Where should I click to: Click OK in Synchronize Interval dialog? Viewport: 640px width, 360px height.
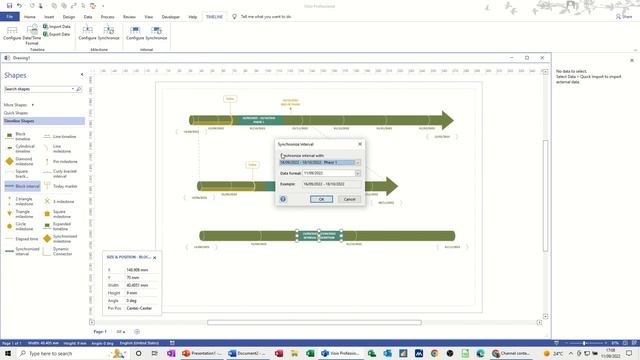[x=321, y=199]
